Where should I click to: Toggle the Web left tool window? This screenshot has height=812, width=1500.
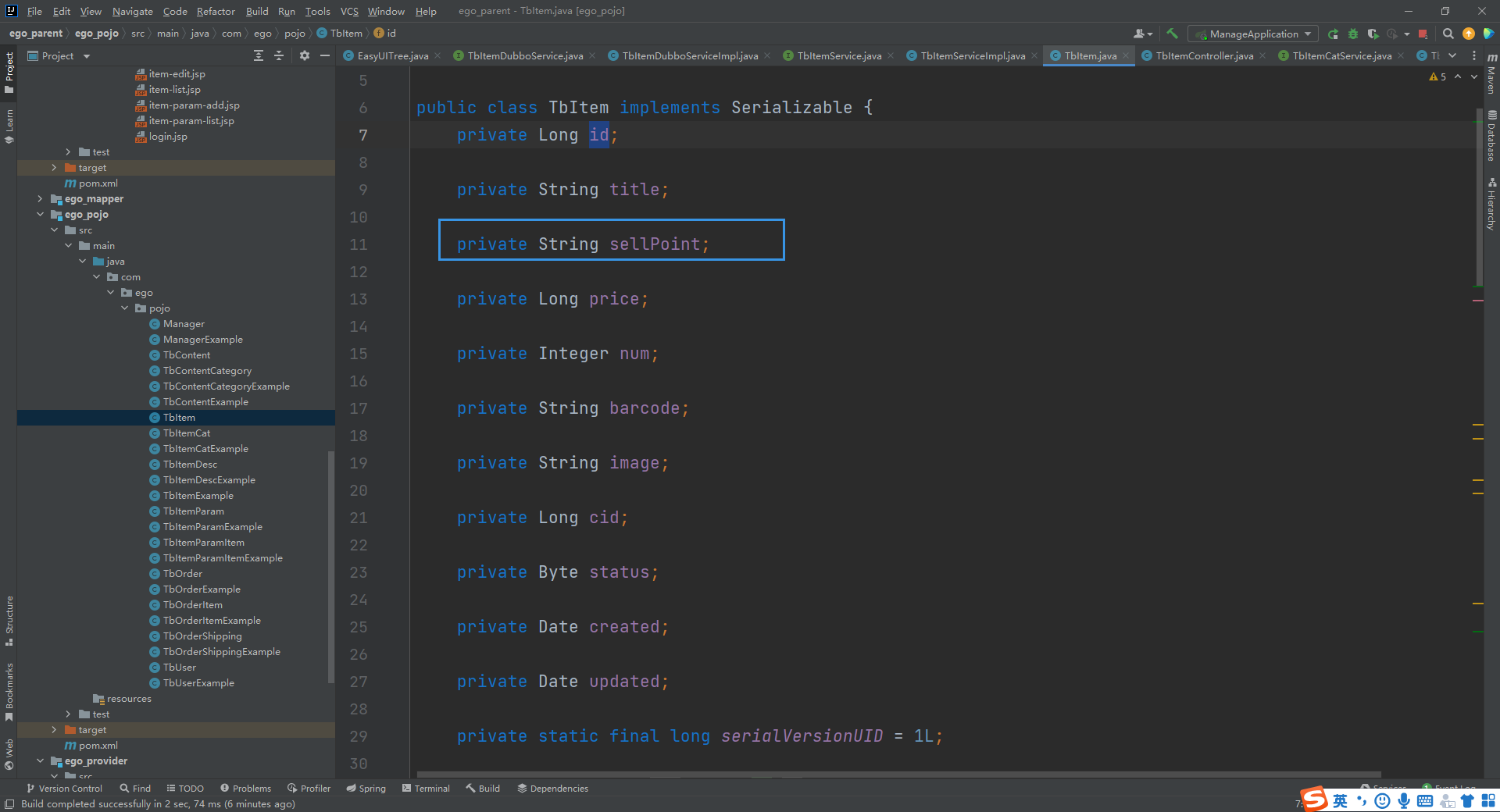pos(9,753)
